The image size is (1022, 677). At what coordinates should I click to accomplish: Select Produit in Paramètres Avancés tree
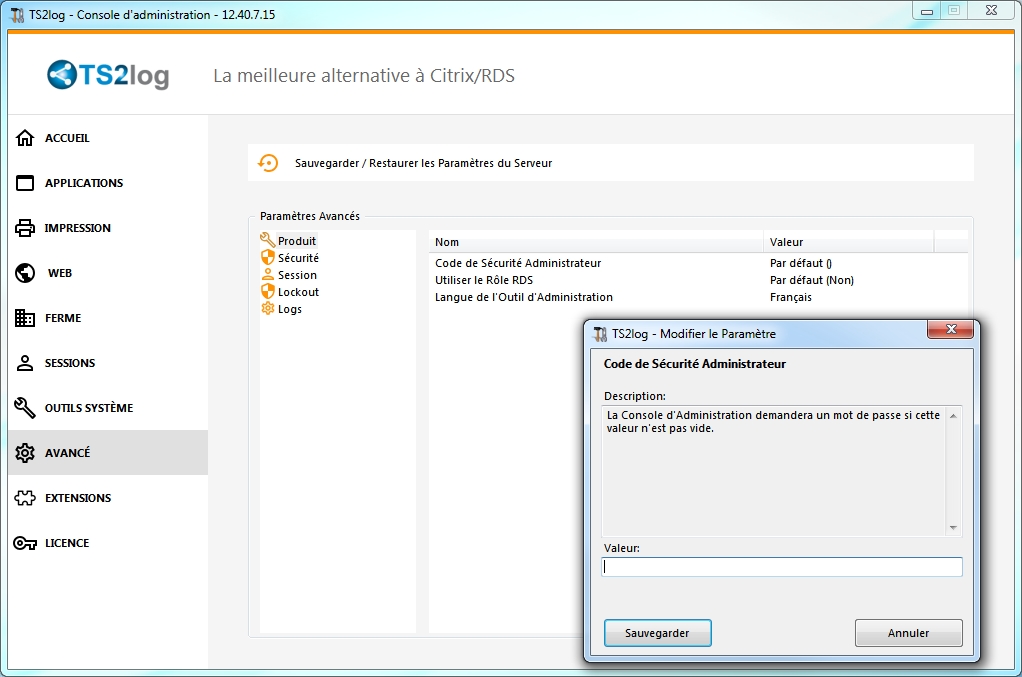click(297, 241)
